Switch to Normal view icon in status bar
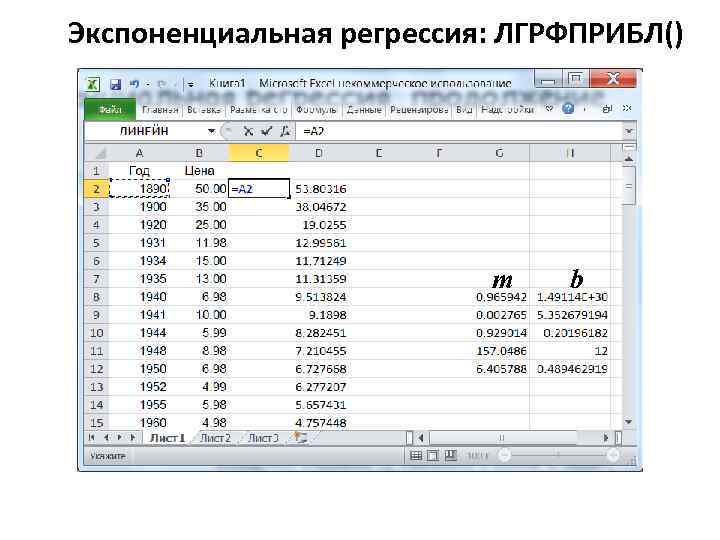This screenshot has width=720, height=540. point(416,456)
